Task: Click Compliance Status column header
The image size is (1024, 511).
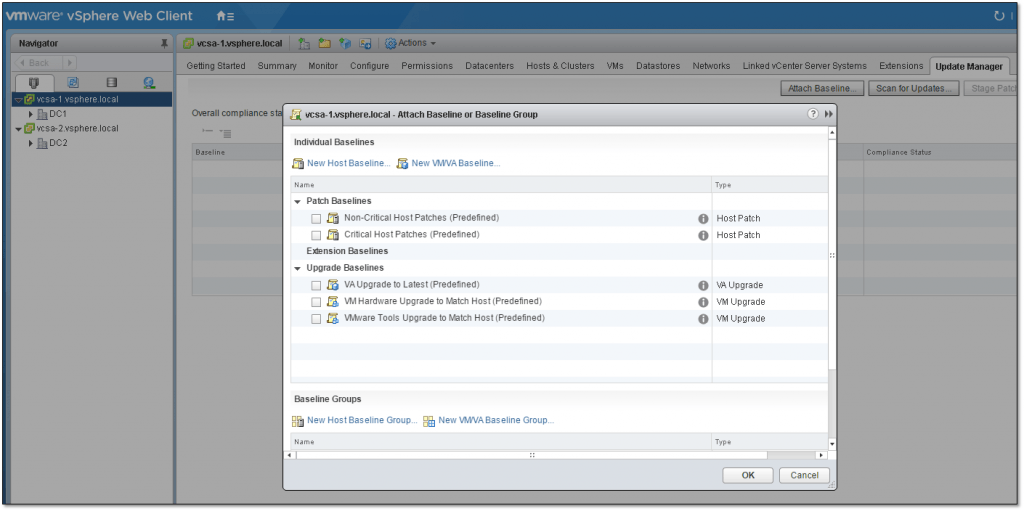Action: click(940, 152)
